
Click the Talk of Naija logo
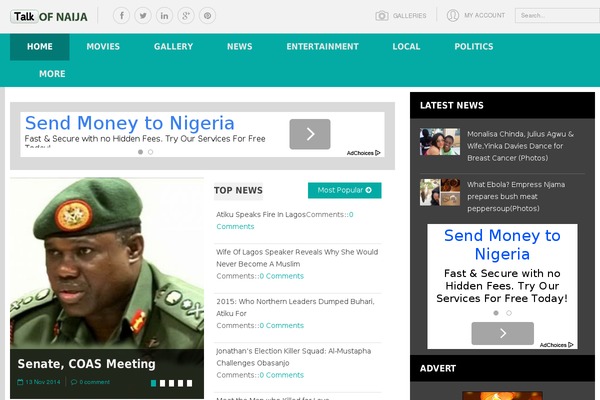(x=49, y=16)
